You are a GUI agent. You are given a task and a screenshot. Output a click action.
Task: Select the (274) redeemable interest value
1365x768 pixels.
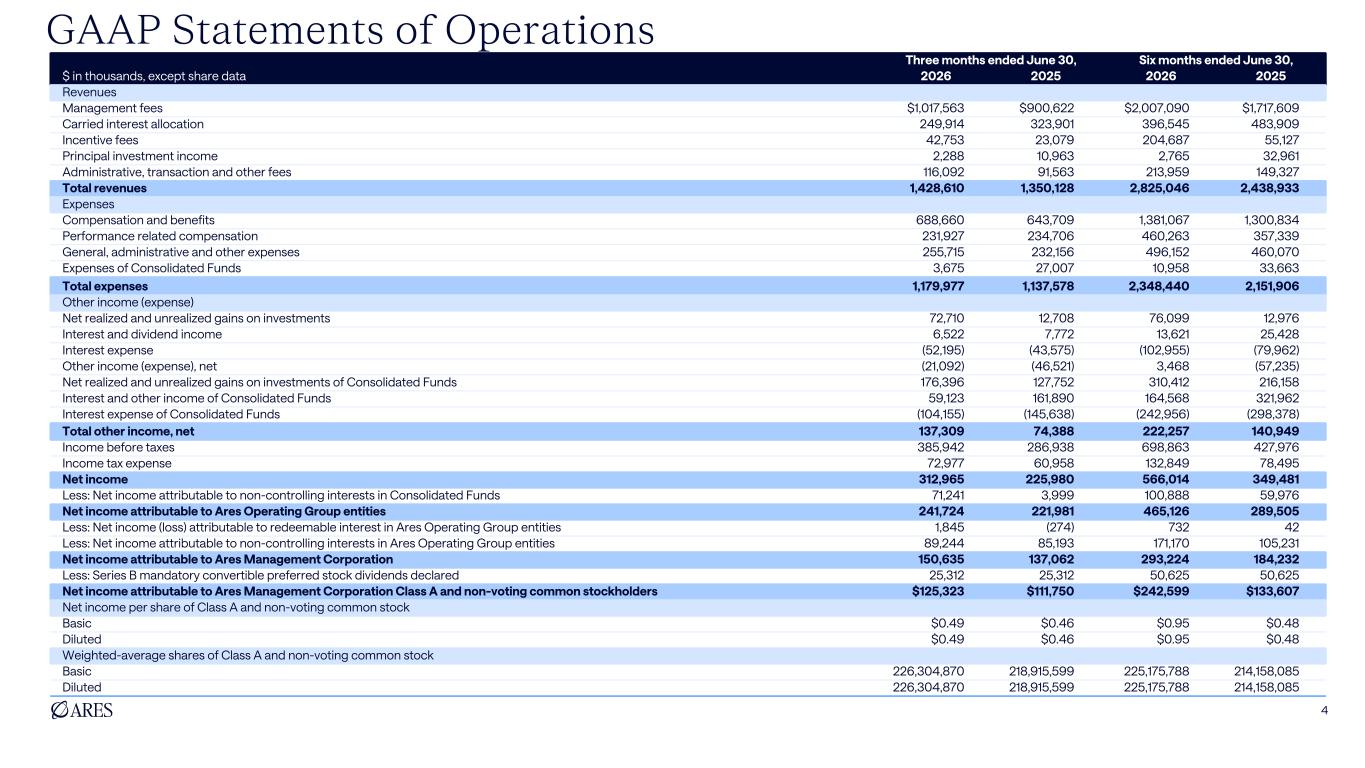1059,528
